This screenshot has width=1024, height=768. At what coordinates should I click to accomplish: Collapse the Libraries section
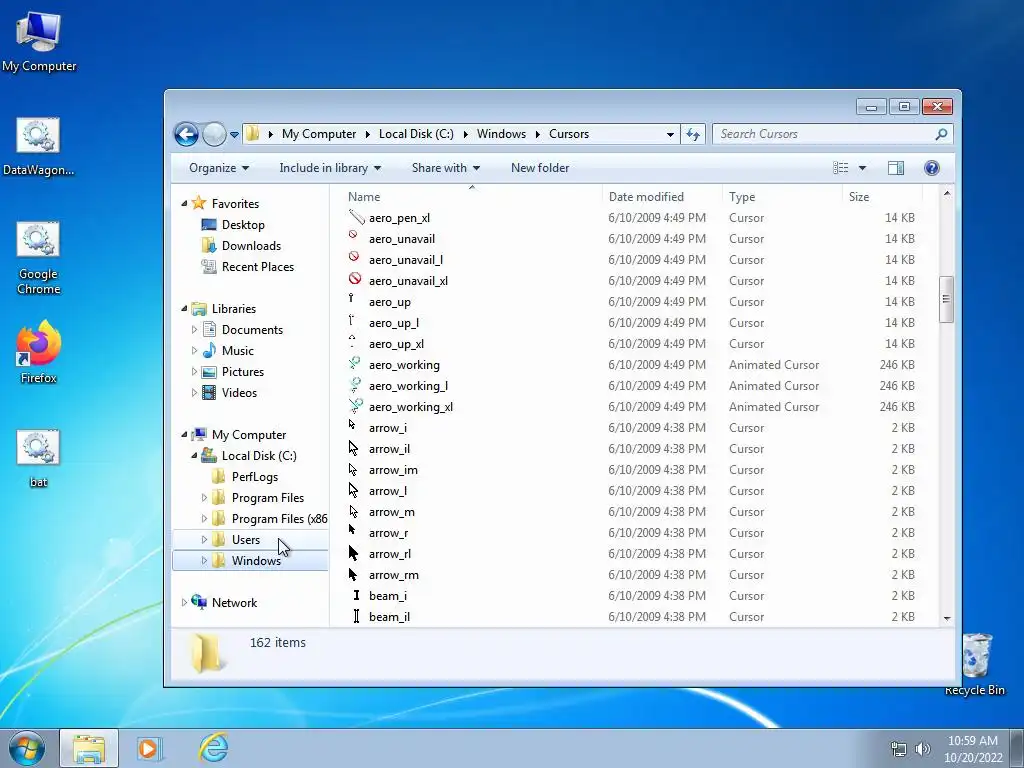184,309
